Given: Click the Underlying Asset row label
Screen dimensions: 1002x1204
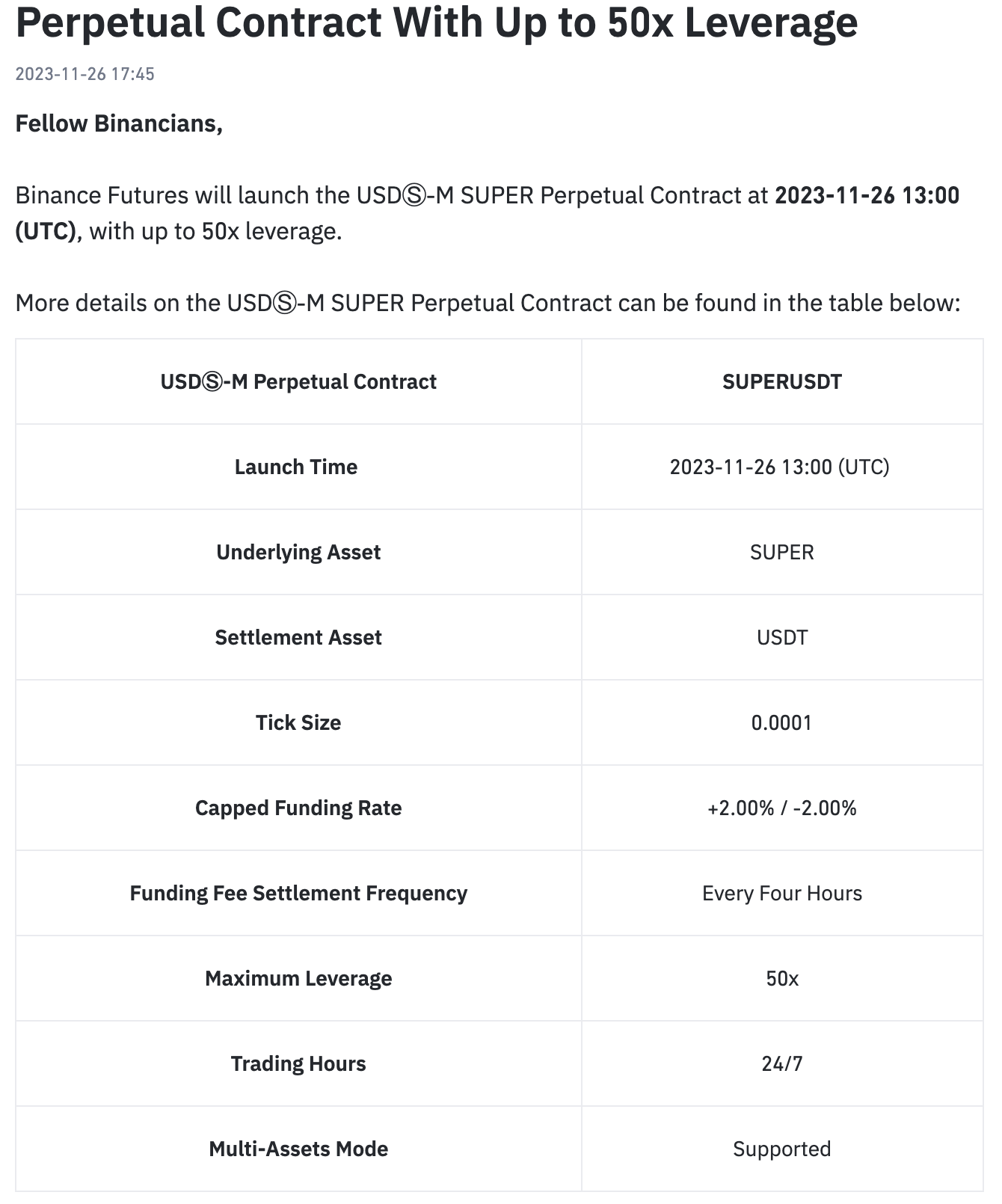Looking at the screenshot, I should [298, 552].
